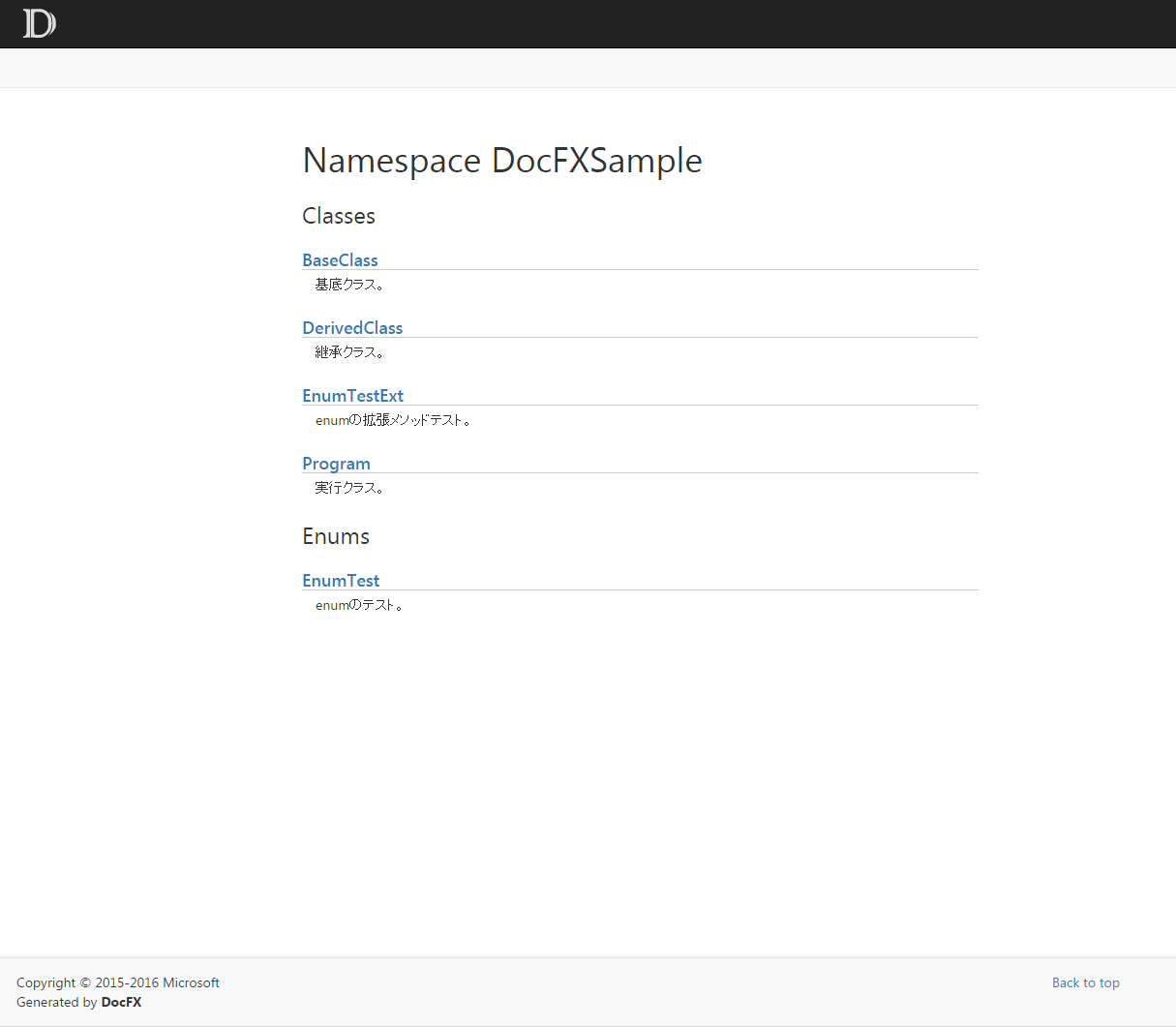Open the BaseClass documentation link
The width and height of the screenshot is (1176, 1027).
(x=340, y=260)
